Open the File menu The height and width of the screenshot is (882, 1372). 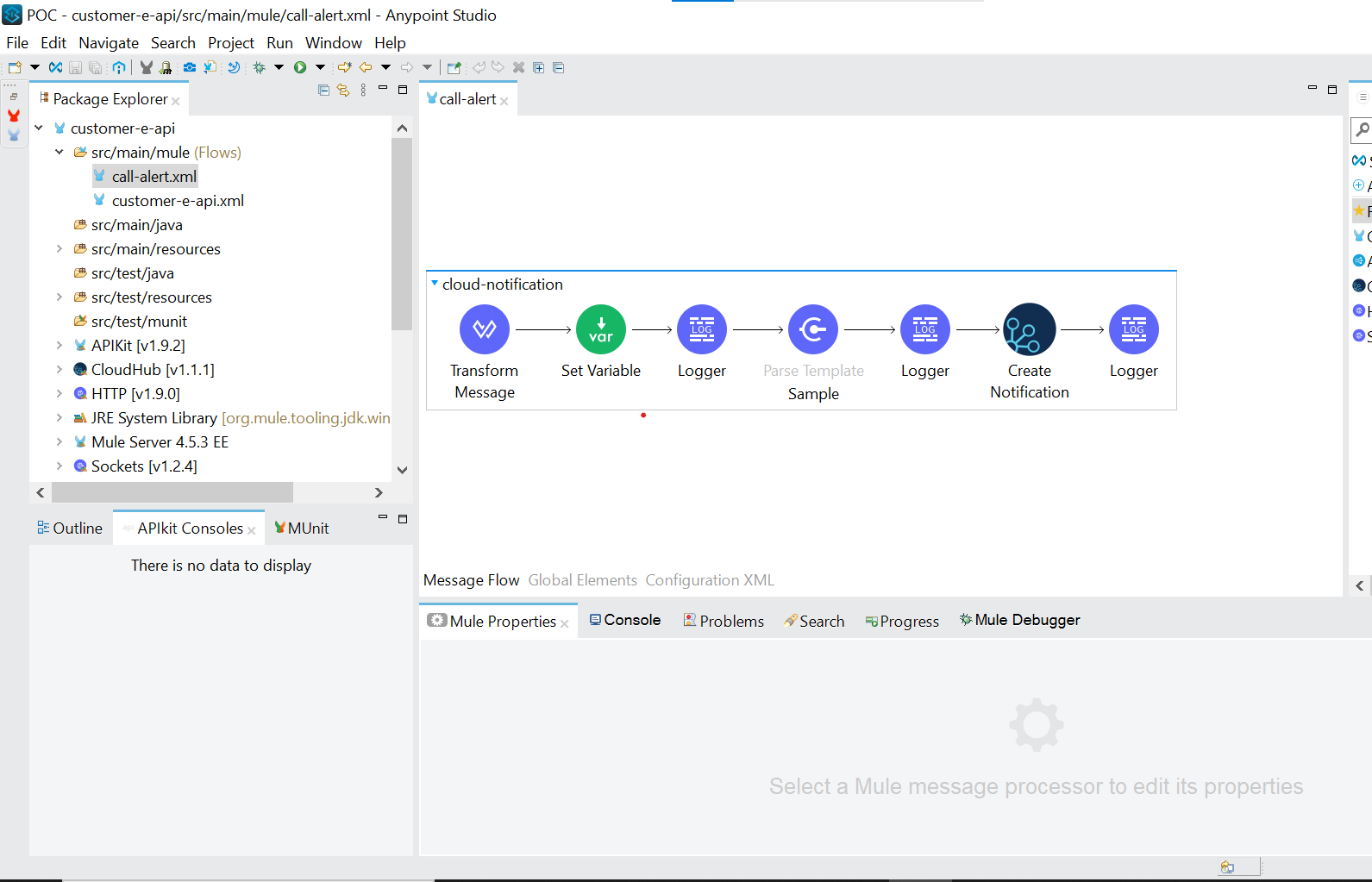pos(17,43)
